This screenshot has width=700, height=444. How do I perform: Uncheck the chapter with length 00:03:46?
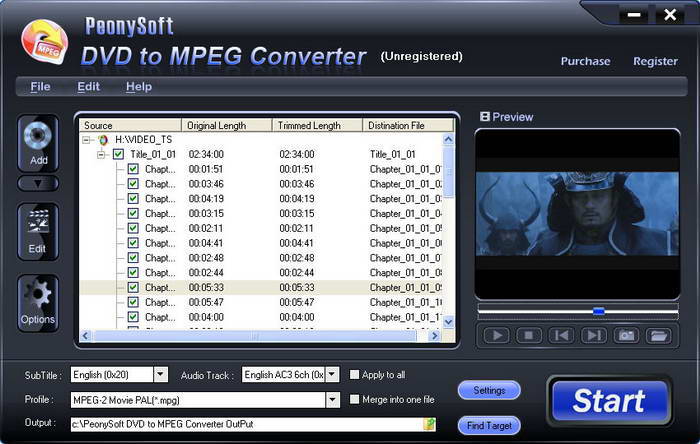[x=133, y=184]
